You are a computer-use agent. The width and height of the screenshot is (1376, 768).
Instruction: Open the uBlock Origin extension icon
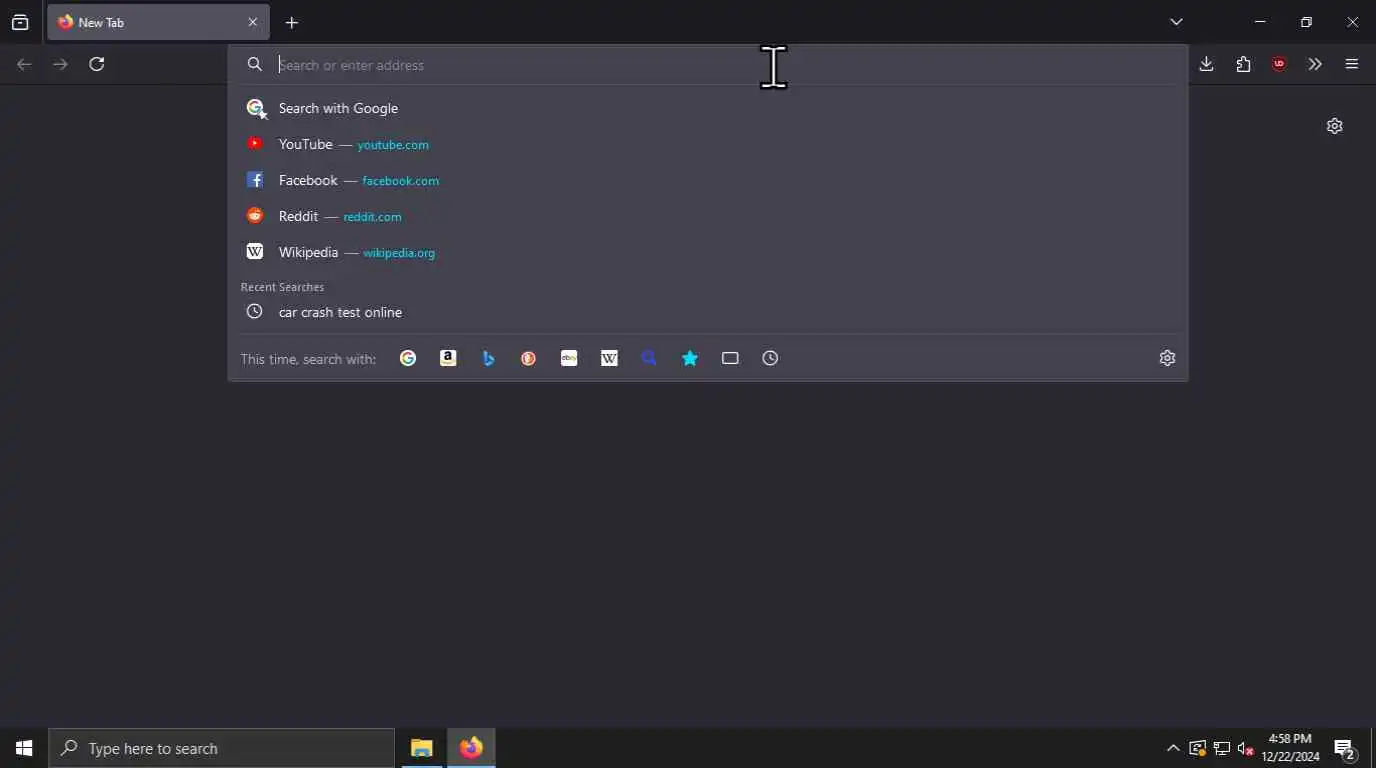pos(1279,64)
